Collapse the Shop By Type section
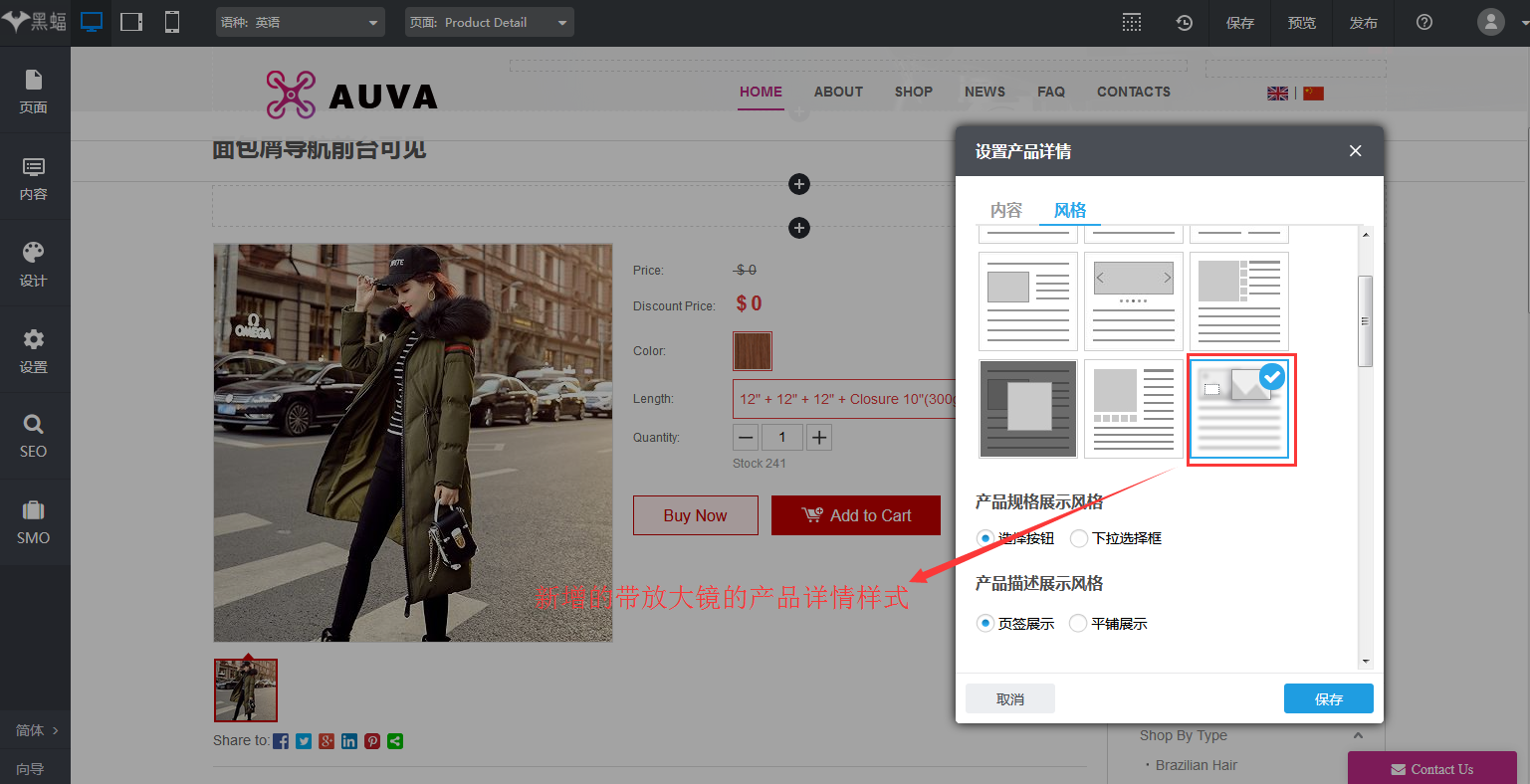1530x784 pixels. pyautogui.click(x=1359, y=735)
